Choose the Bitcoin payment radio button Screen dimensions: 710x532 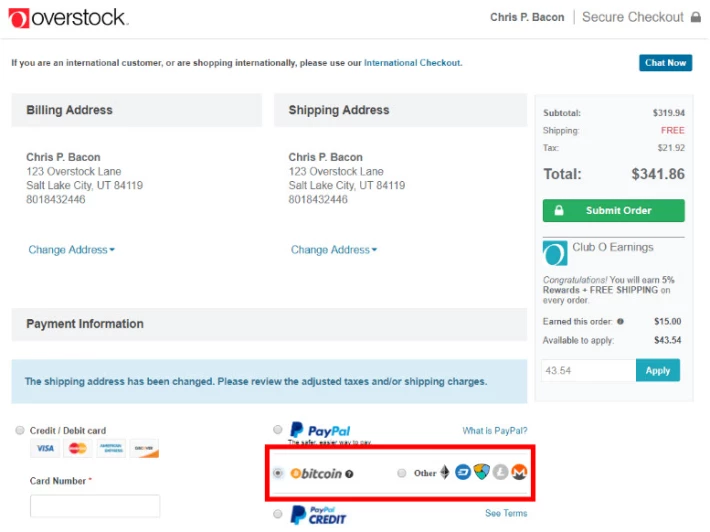[x=278, y=472]
